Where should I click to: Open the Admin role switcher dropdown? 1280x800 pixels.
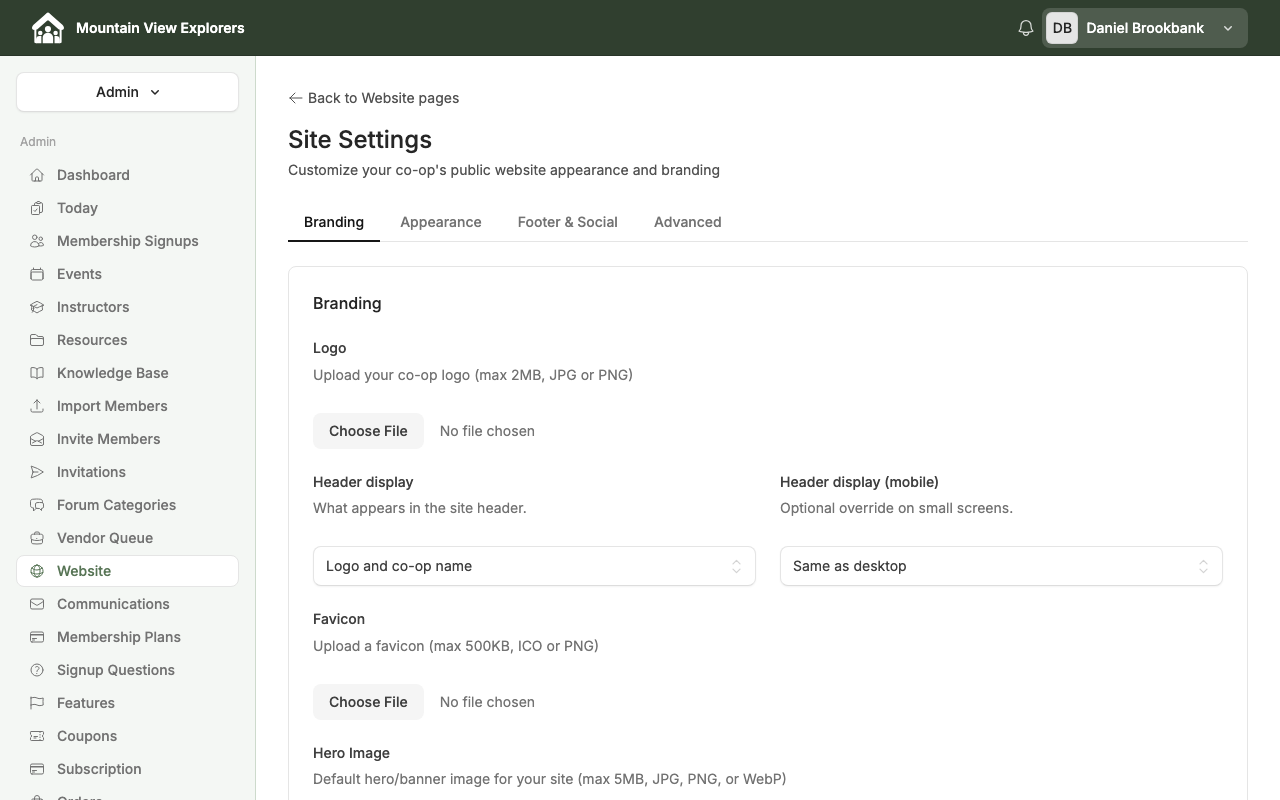[127, 92]
